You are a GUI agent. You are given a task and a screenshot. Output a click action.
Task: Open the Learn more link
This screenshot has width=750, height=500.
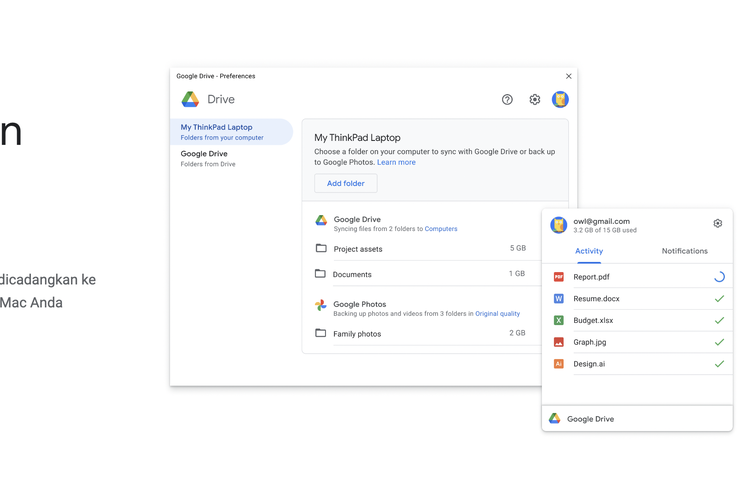click(396, 162)
